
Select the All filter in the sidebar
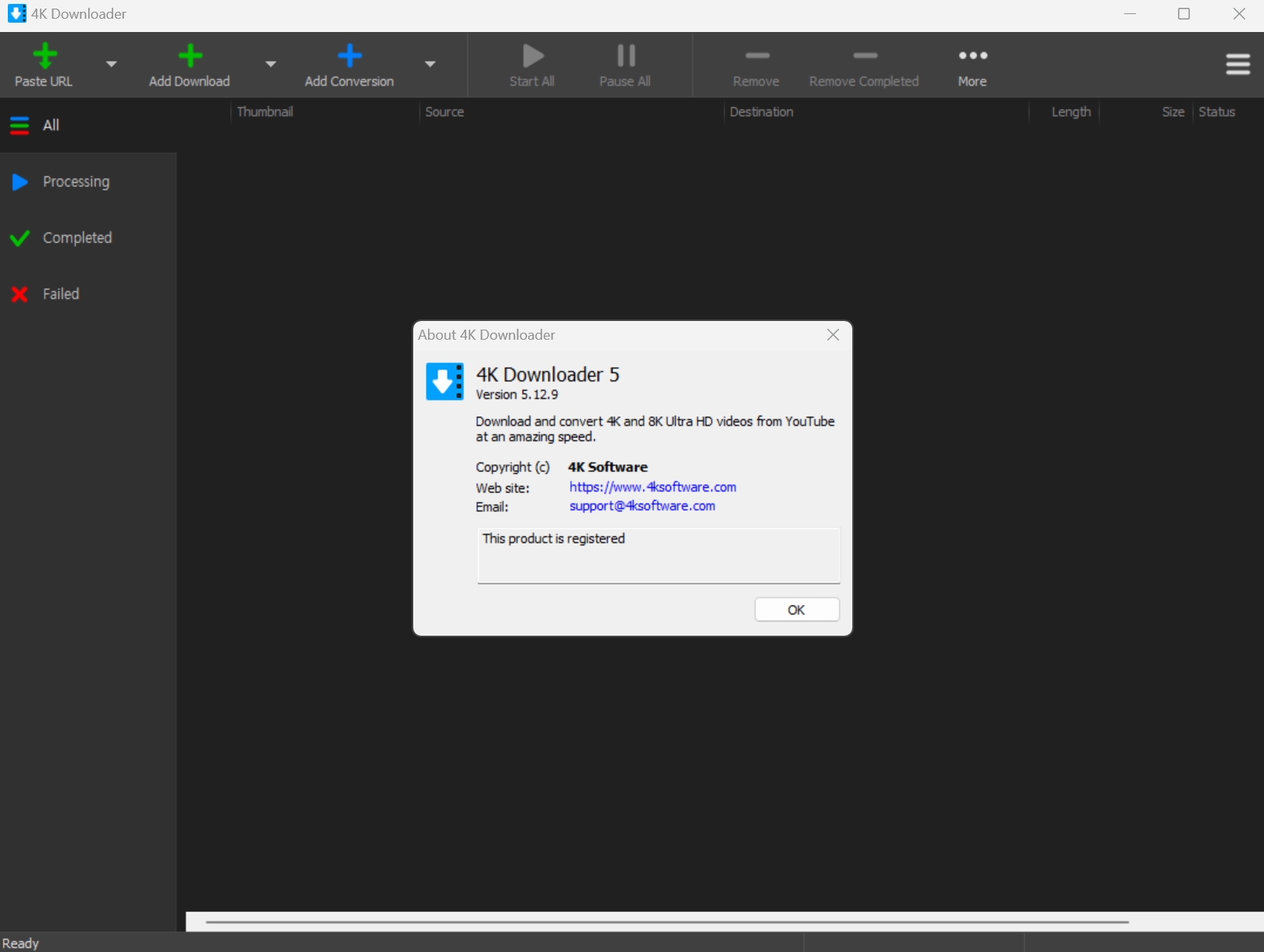coord(88,125)
